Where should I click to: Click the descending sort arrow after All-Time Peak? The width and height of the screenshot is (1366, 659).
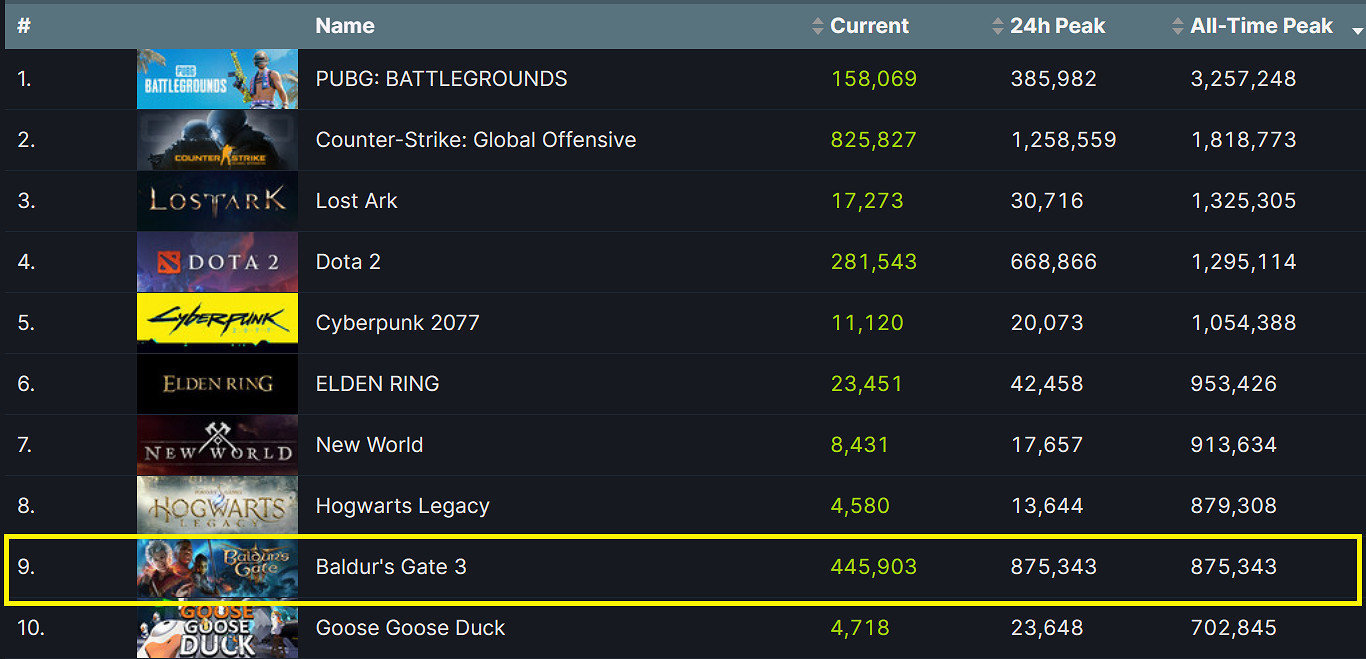point(1357,30)
